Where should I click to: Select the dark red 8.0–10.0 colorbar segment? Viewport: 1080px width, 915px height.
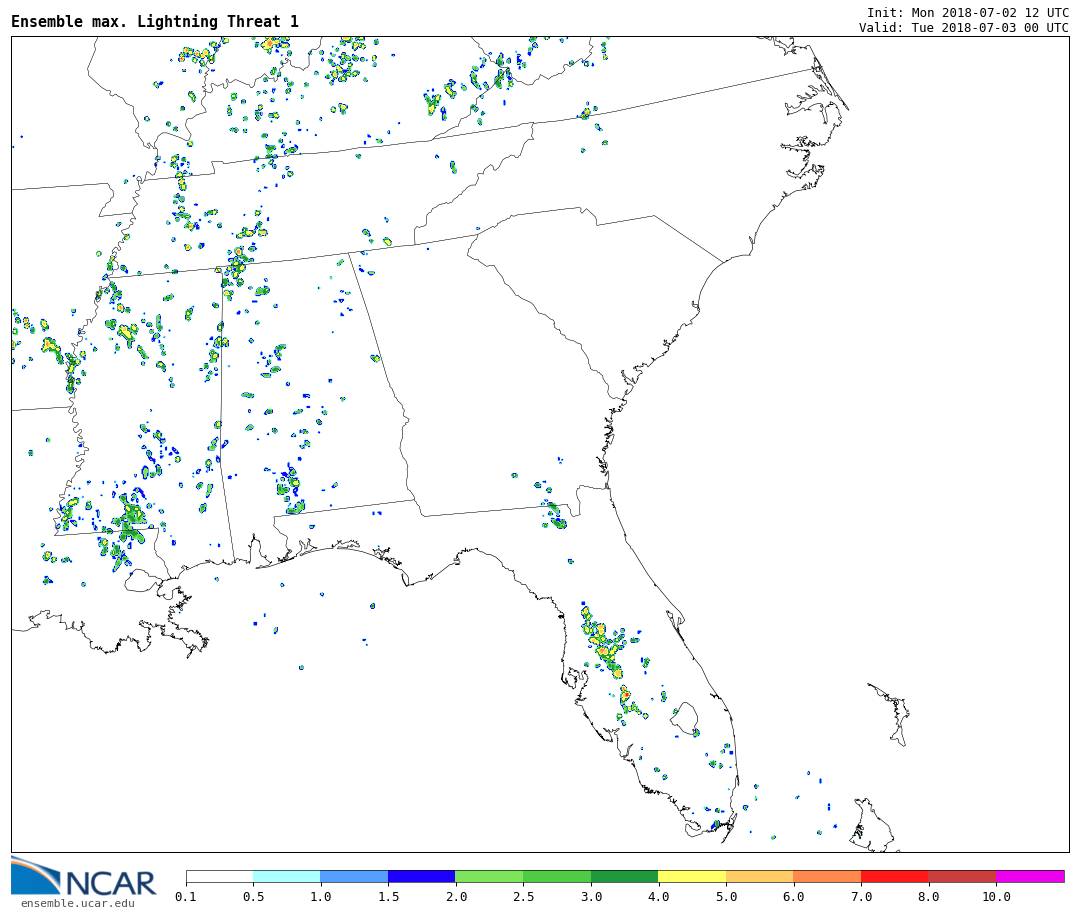click(x=961, y=876)
